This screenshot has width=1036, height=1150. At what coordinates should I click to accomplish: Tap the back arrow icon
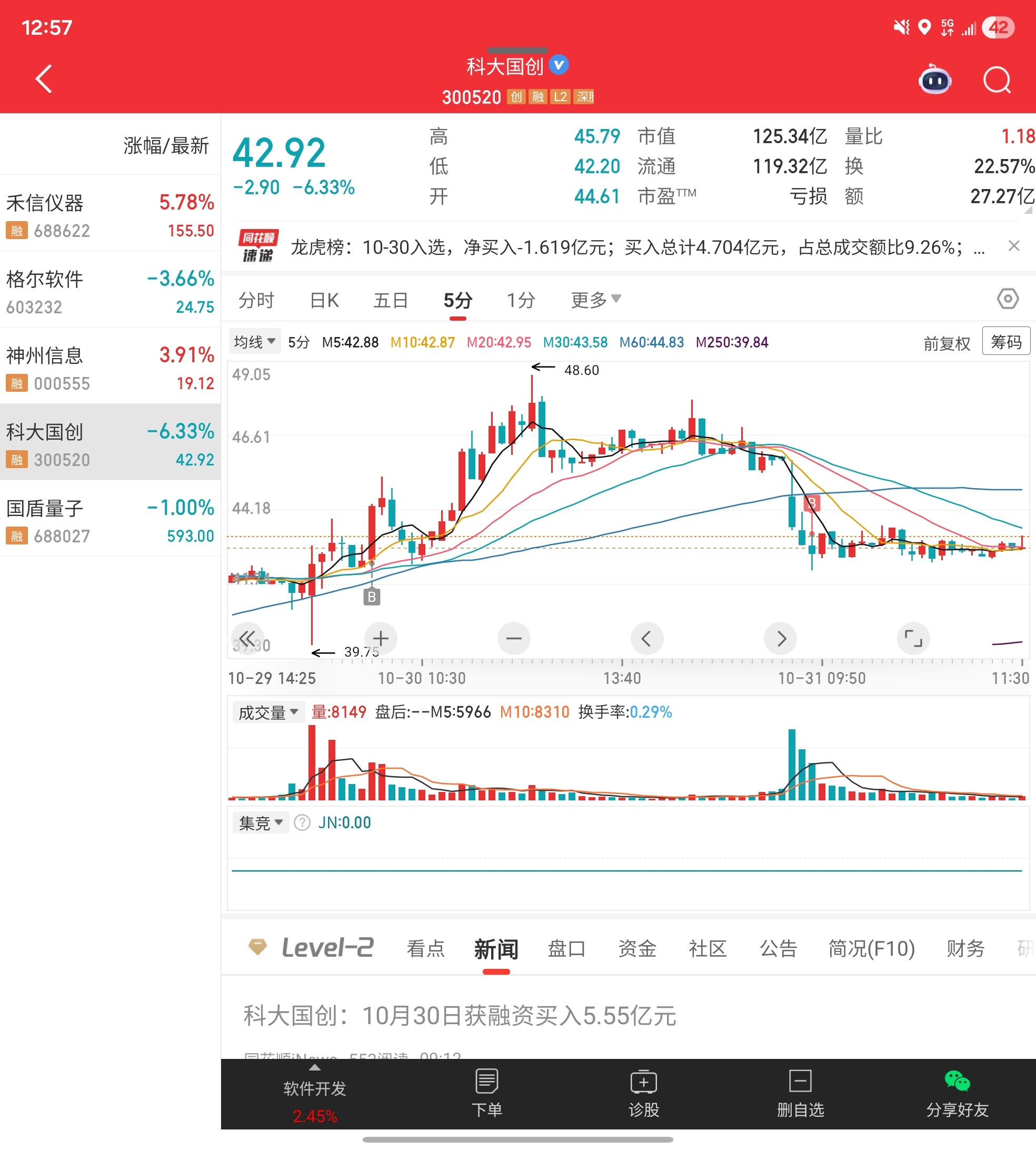tap(44, 78)
